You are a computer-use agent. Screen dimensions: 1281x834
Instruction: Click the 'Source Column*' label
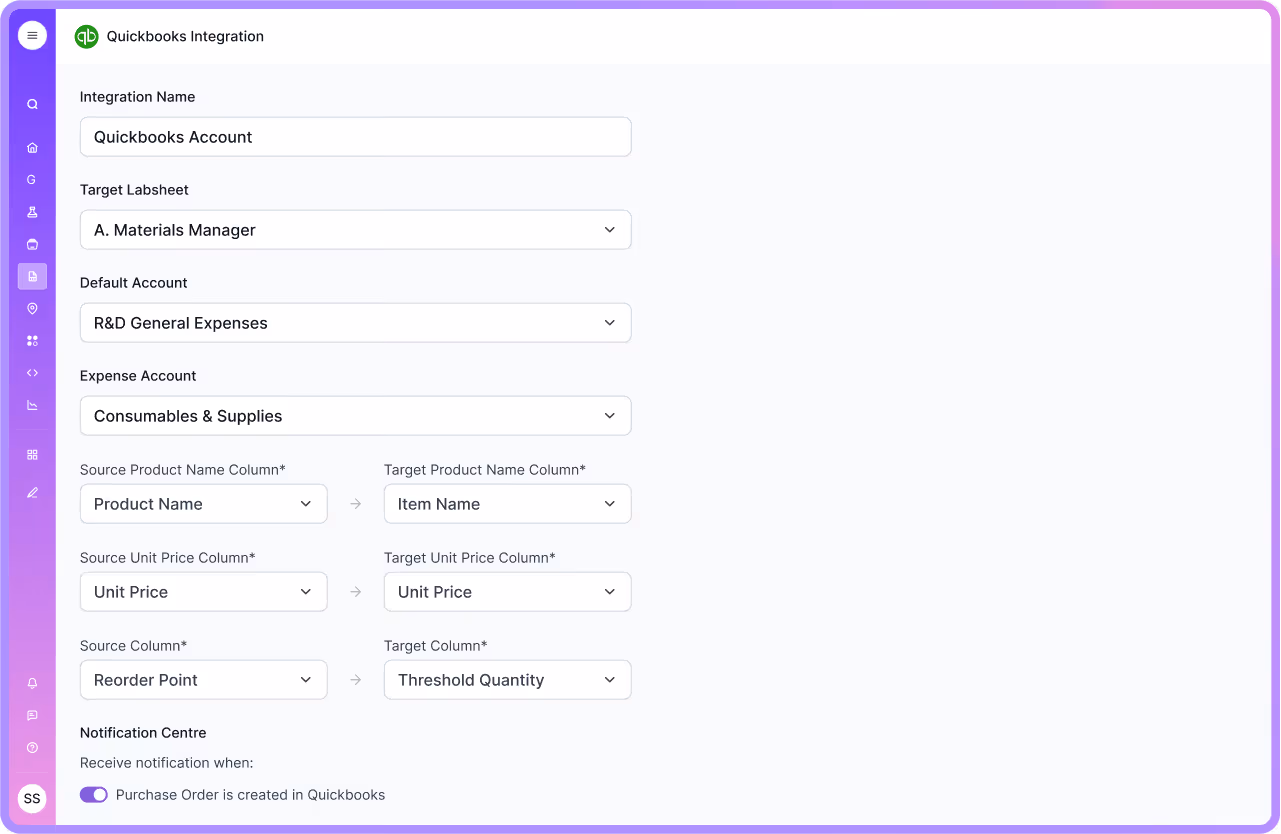[134, 646]
